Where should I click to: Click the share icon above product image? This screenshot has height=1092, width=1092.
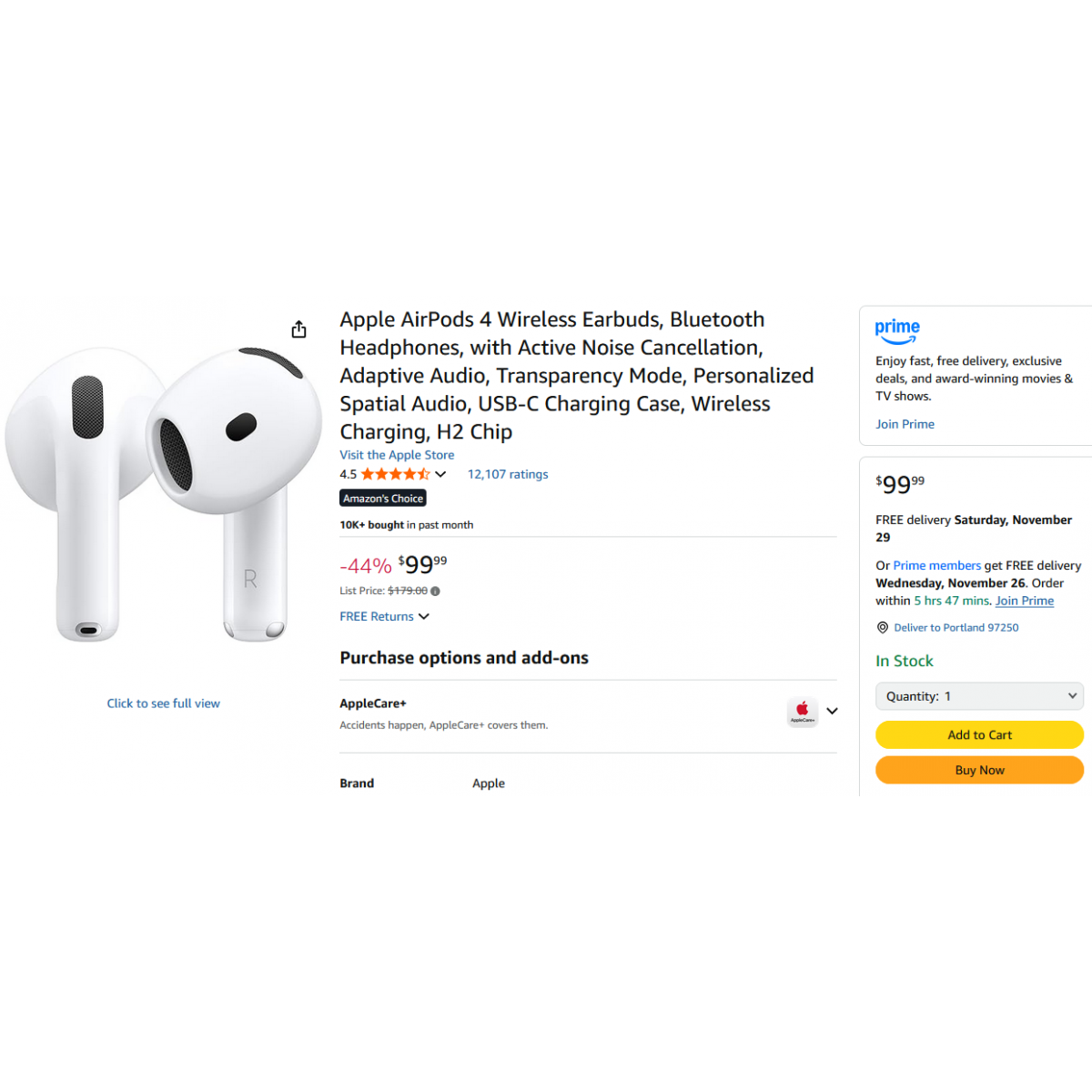click(298, 329)
